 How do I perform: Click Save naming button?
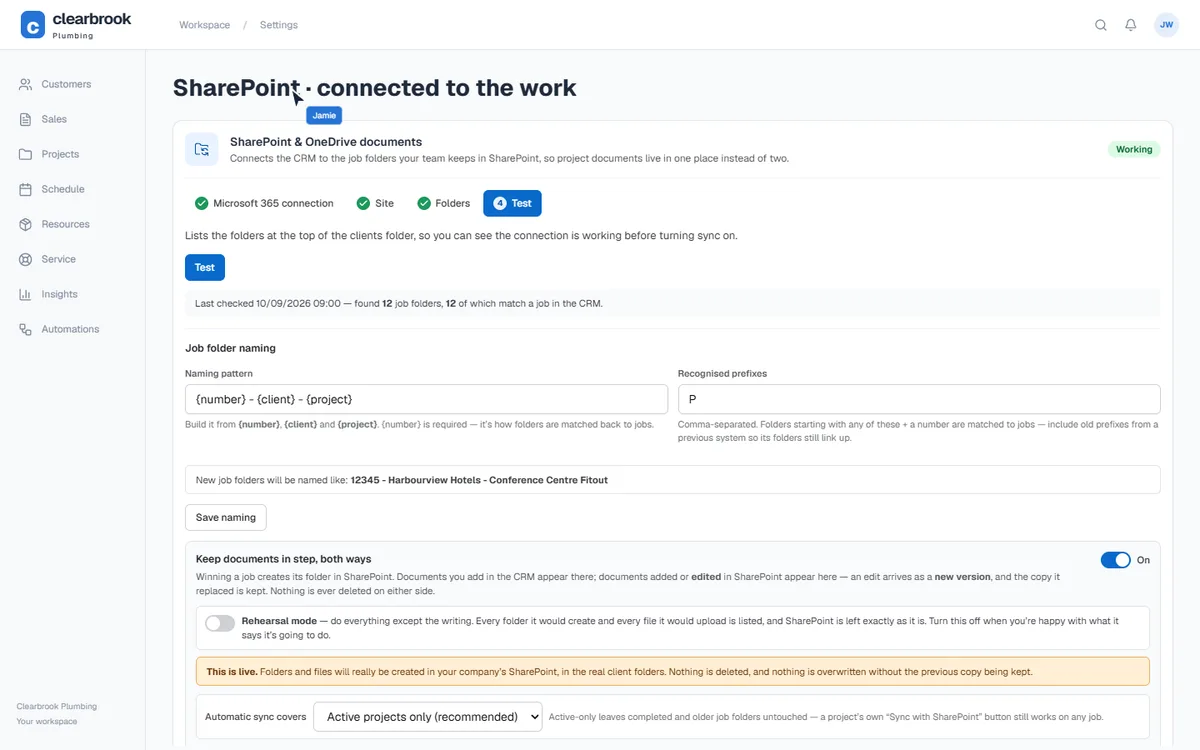tap(226, 517)
